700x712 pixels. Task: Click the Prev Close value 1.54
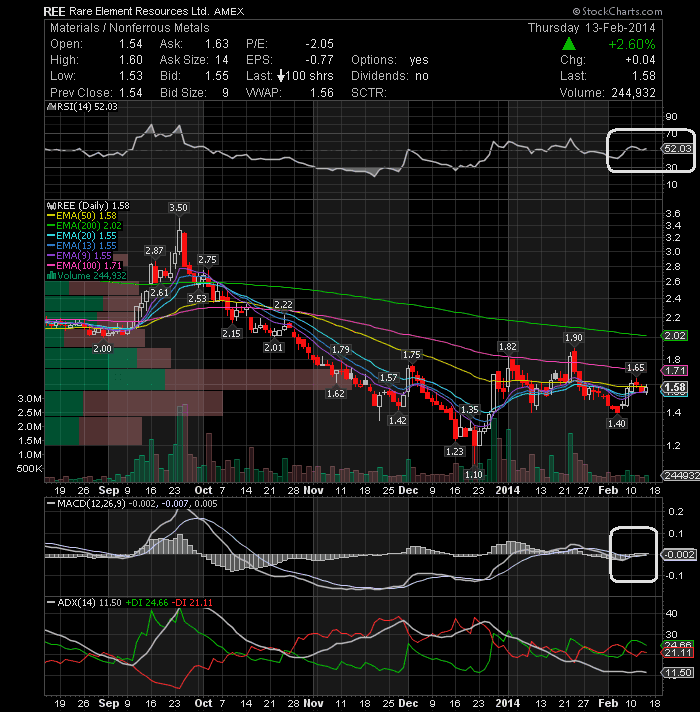pyautogui.click(x=130, y=93)
